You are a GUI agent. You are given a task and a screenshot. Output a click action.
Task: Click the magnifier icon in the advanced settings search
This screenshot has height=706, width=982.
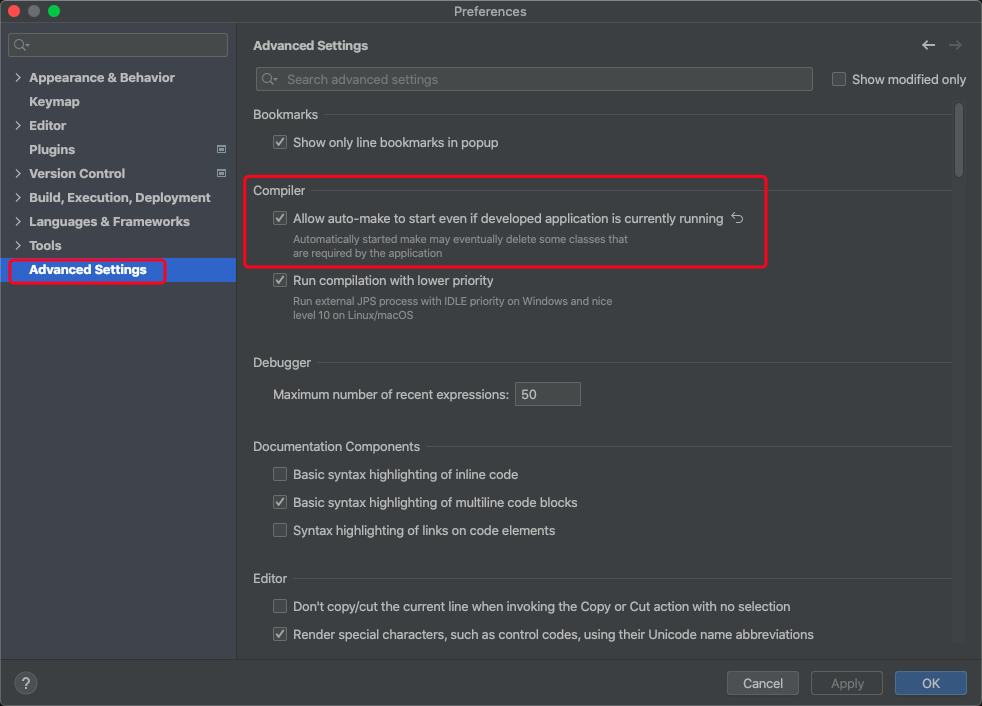coord(270,79)
